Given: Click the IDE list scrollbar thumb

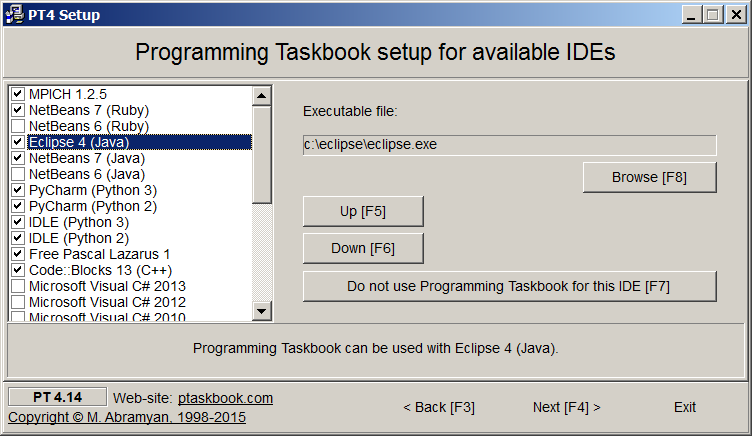Looking at the screenshot, I should click(261, 154).
